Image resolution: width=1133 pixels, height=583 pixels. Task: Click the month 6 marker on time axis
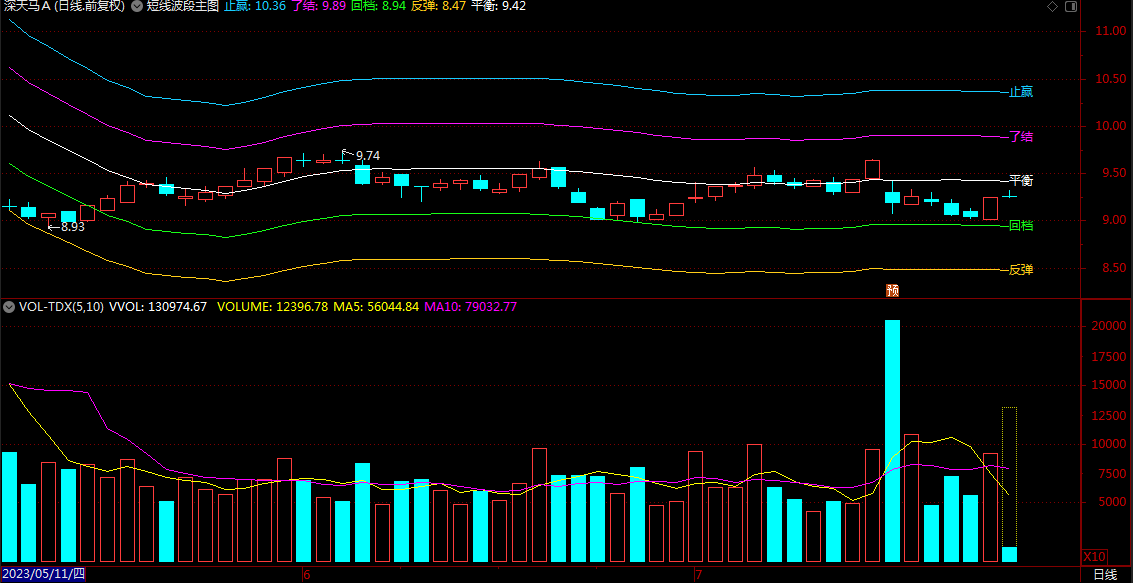306,575
